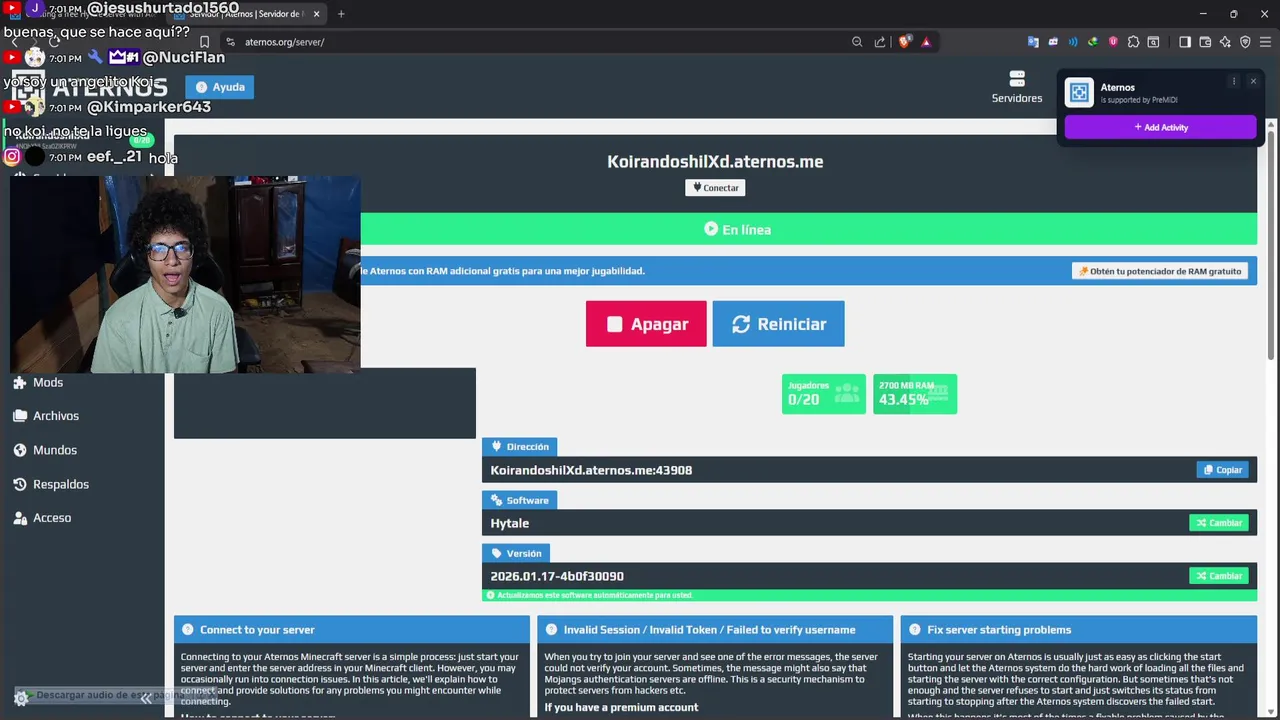Click the Respaldos history icon in sidebar
The height and width of the screenshot is (720, 1280).
[x=20, y=484]
